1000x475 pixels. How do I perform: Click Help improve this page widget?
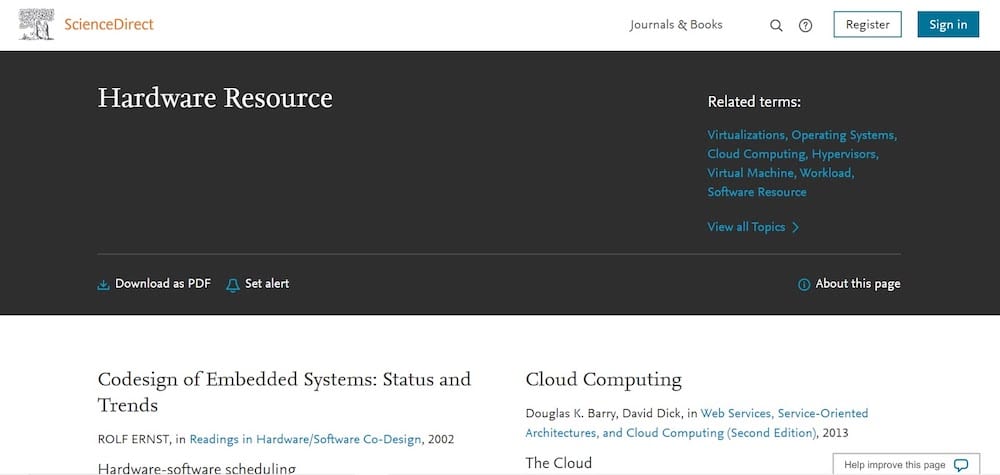[x=906, y=464]
